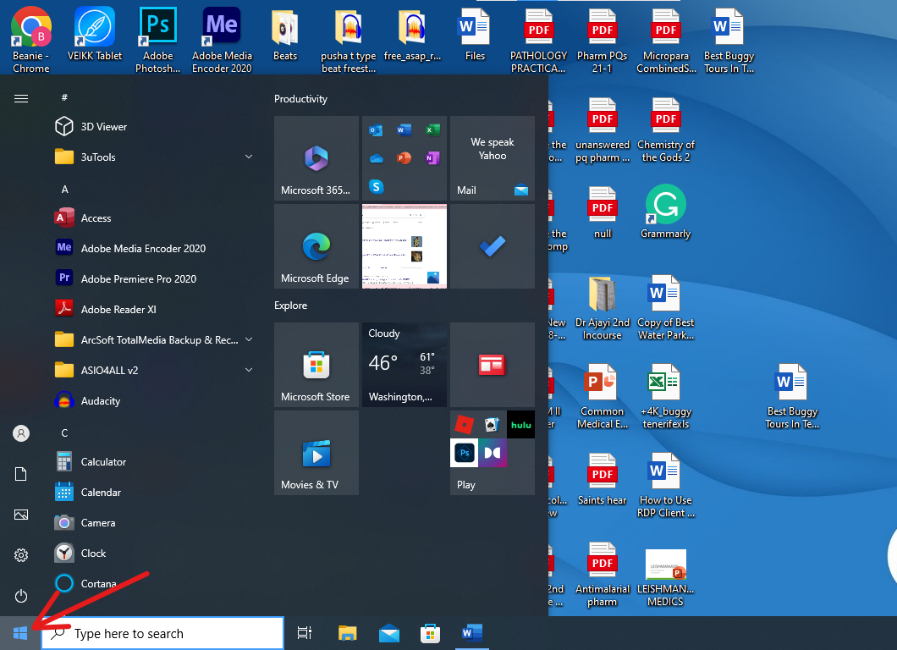Launch Cortana from the app list

click(154, 584)
